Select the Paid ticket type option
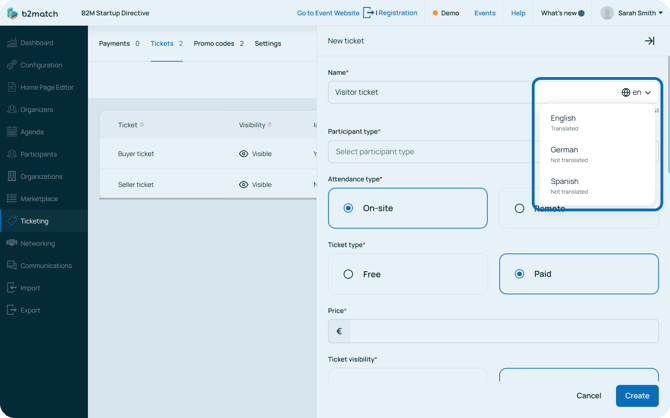Viewport: 670px width, 418px height. click(x=519, y=274)
